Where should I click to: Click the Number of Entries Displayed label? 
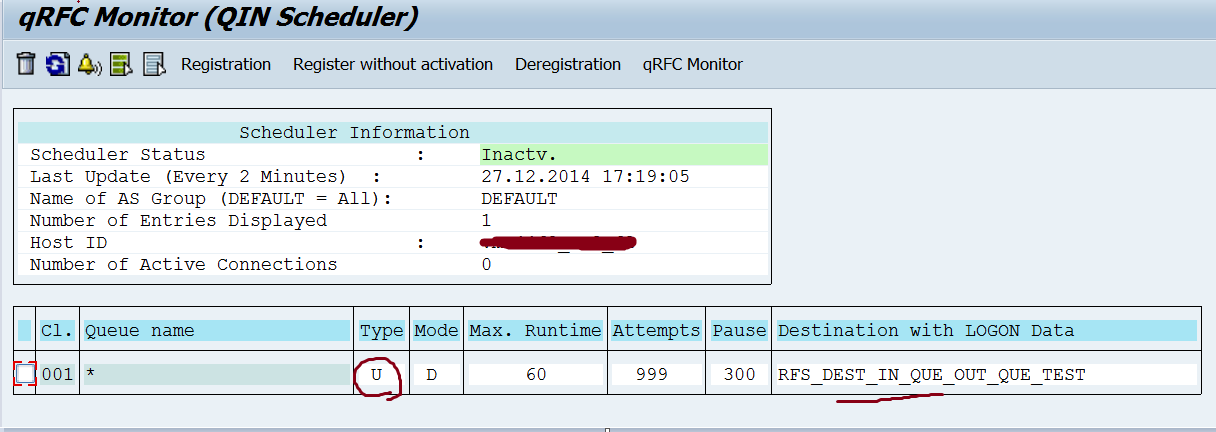(x=178, y=220)
